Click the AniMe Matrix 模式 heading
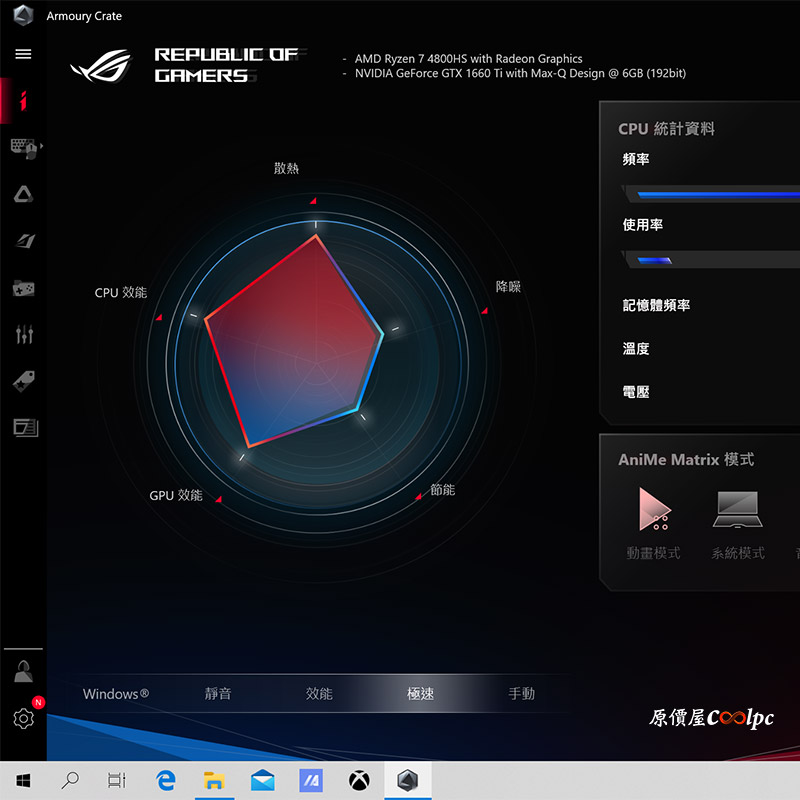This screenshot has width=800, height=800. coord(686,459)
